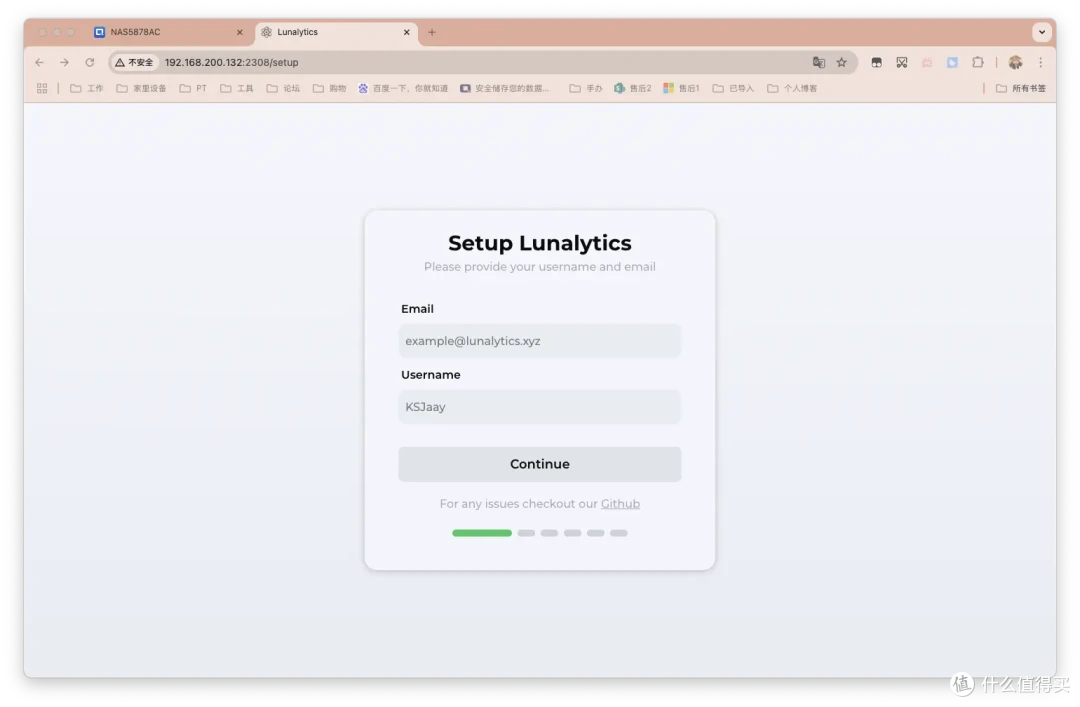1080x707 pixels.
Task: Click the blue bird extension icon
Action: tap(953, 63)
